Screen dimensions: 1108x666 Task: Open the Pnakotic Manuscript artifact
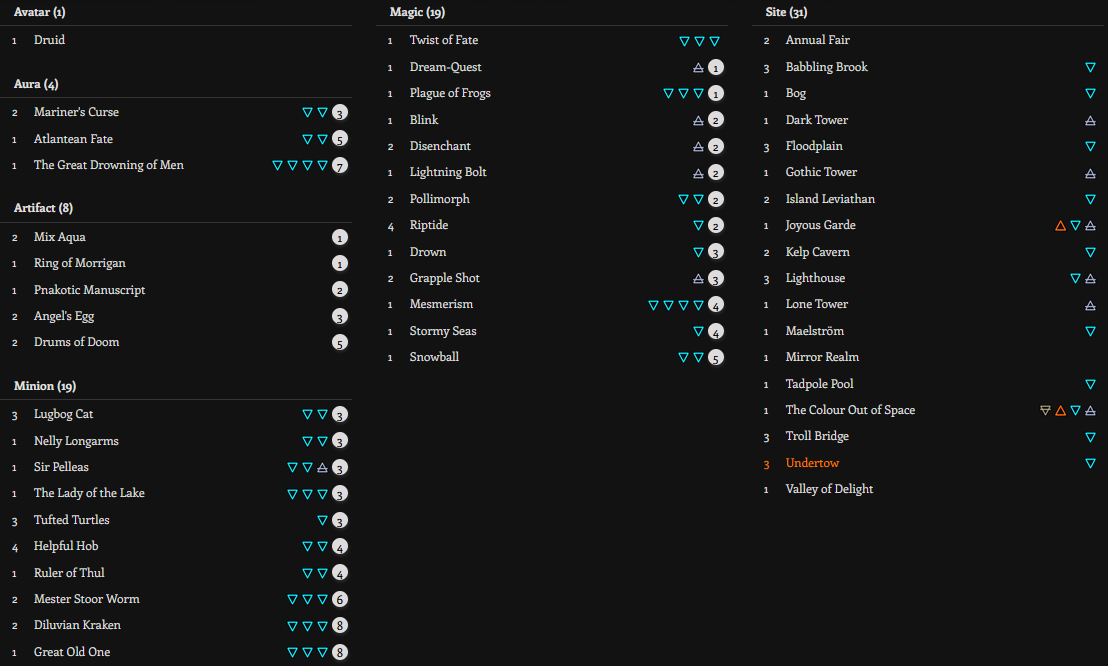click(89, 290)
